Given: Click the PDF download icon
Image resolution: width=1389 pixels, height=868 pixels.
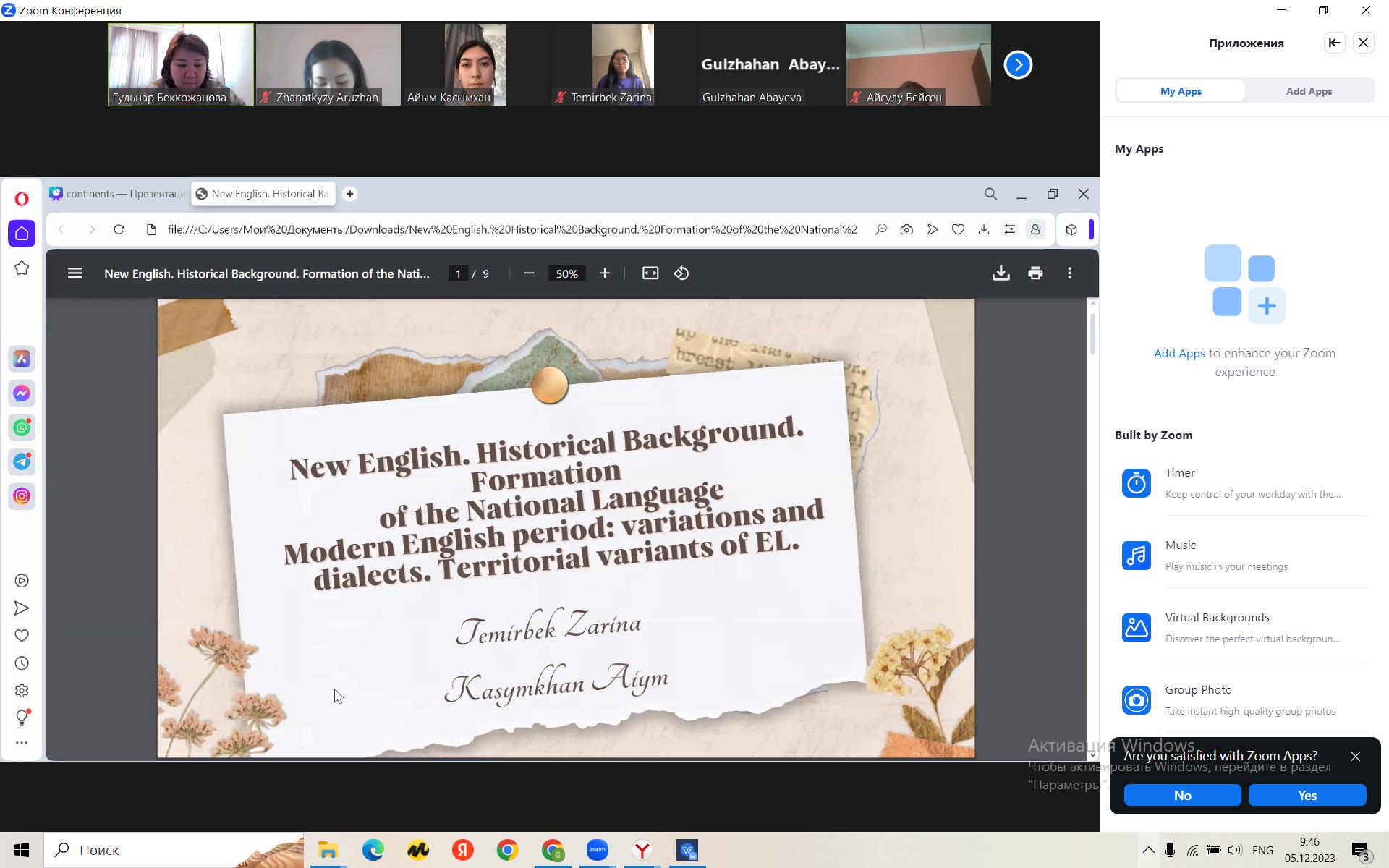Looking at the screenshot, I should click(x=1001, y=273).
